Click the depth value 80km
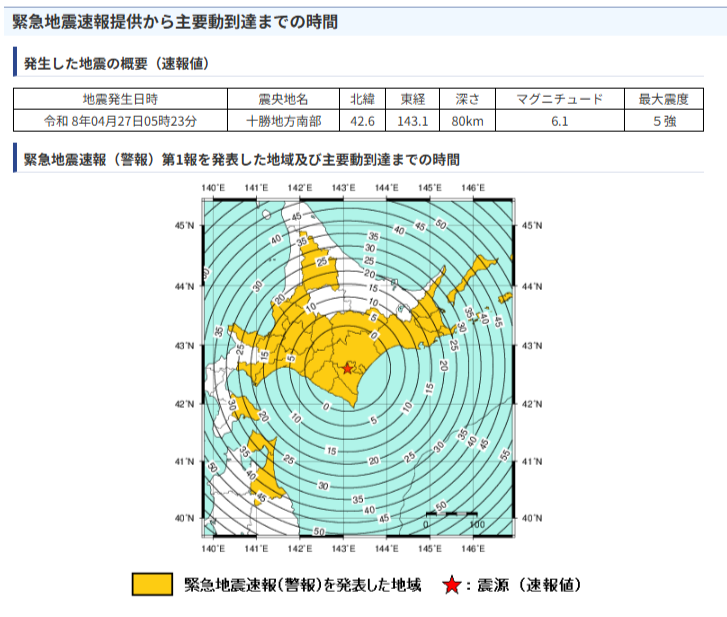The width and height of the screenshot is (727, 617). pos(467,121)
